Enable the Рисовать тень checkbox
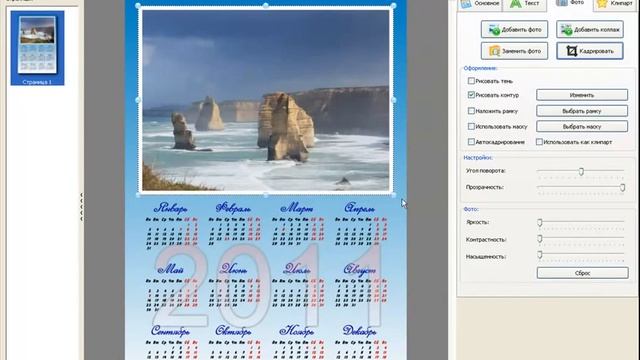This screenshot has width=640, height=360. 471,81
